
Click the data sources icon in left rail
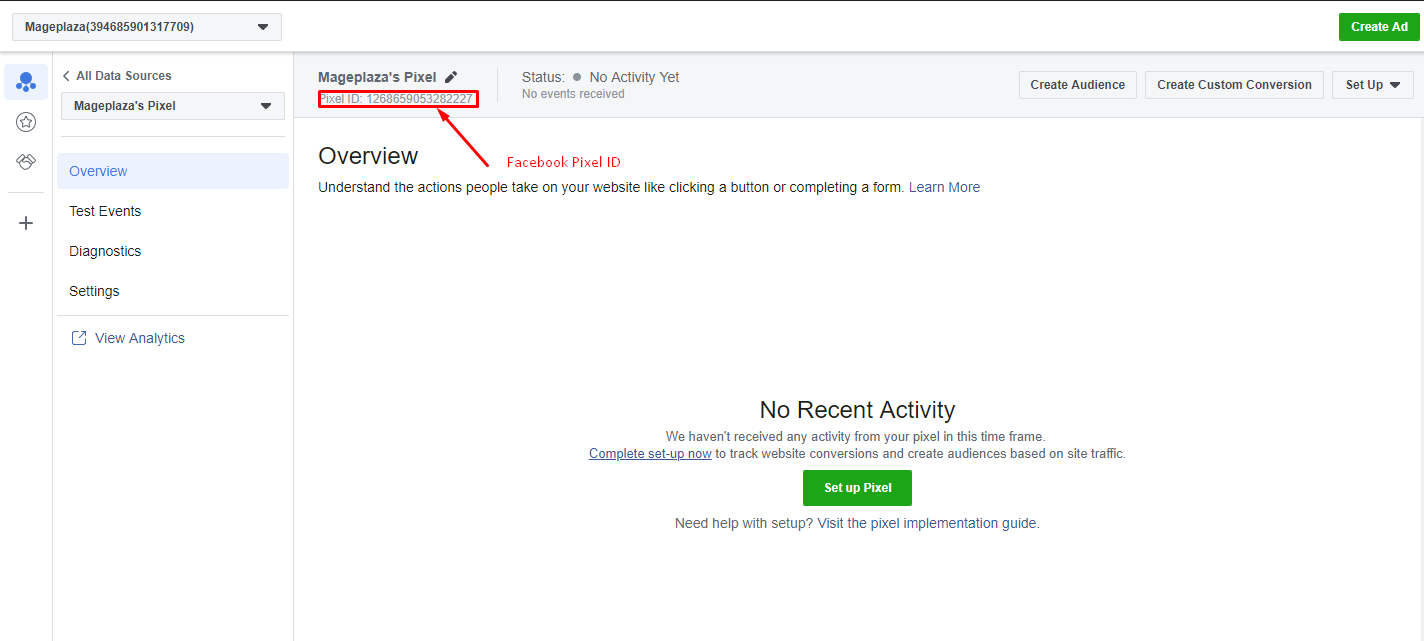click(26, 82)
